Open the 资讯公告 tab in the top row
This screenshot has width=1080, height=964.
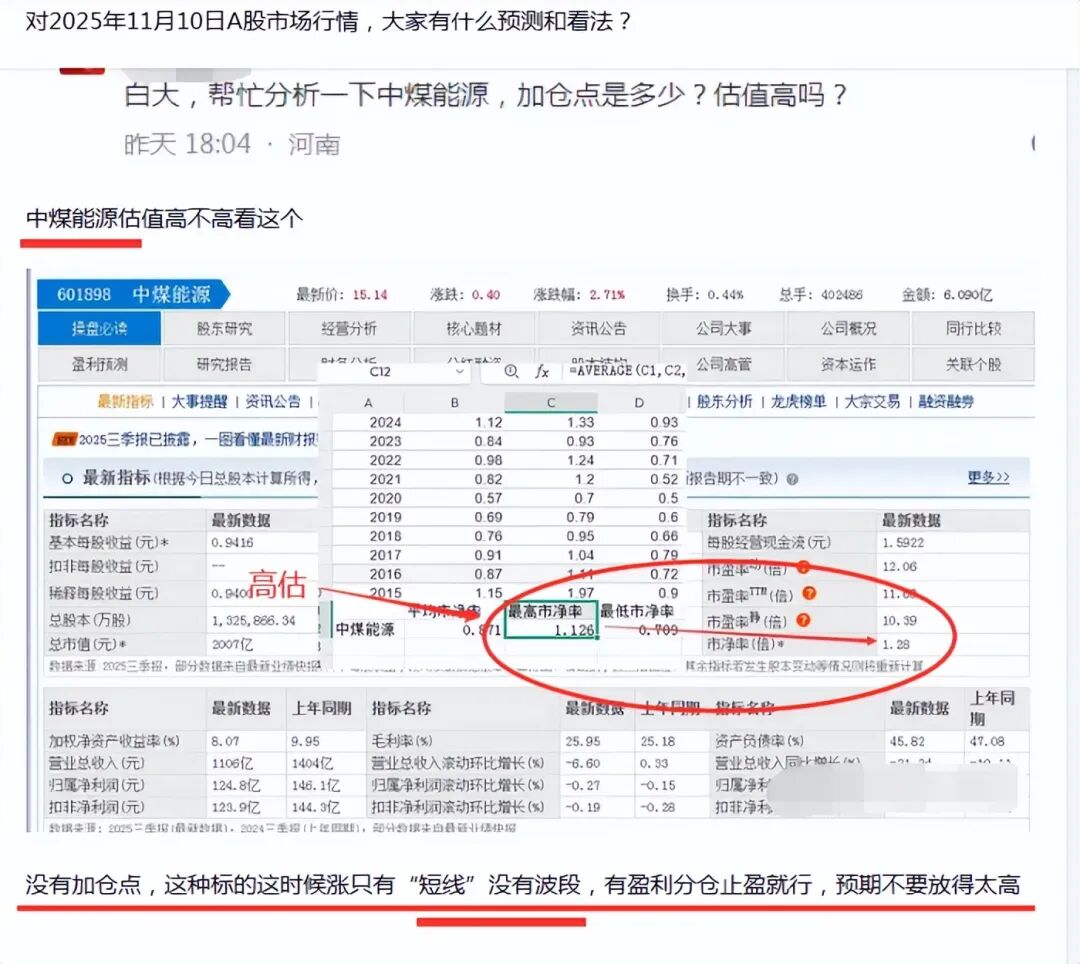(599, 328)
